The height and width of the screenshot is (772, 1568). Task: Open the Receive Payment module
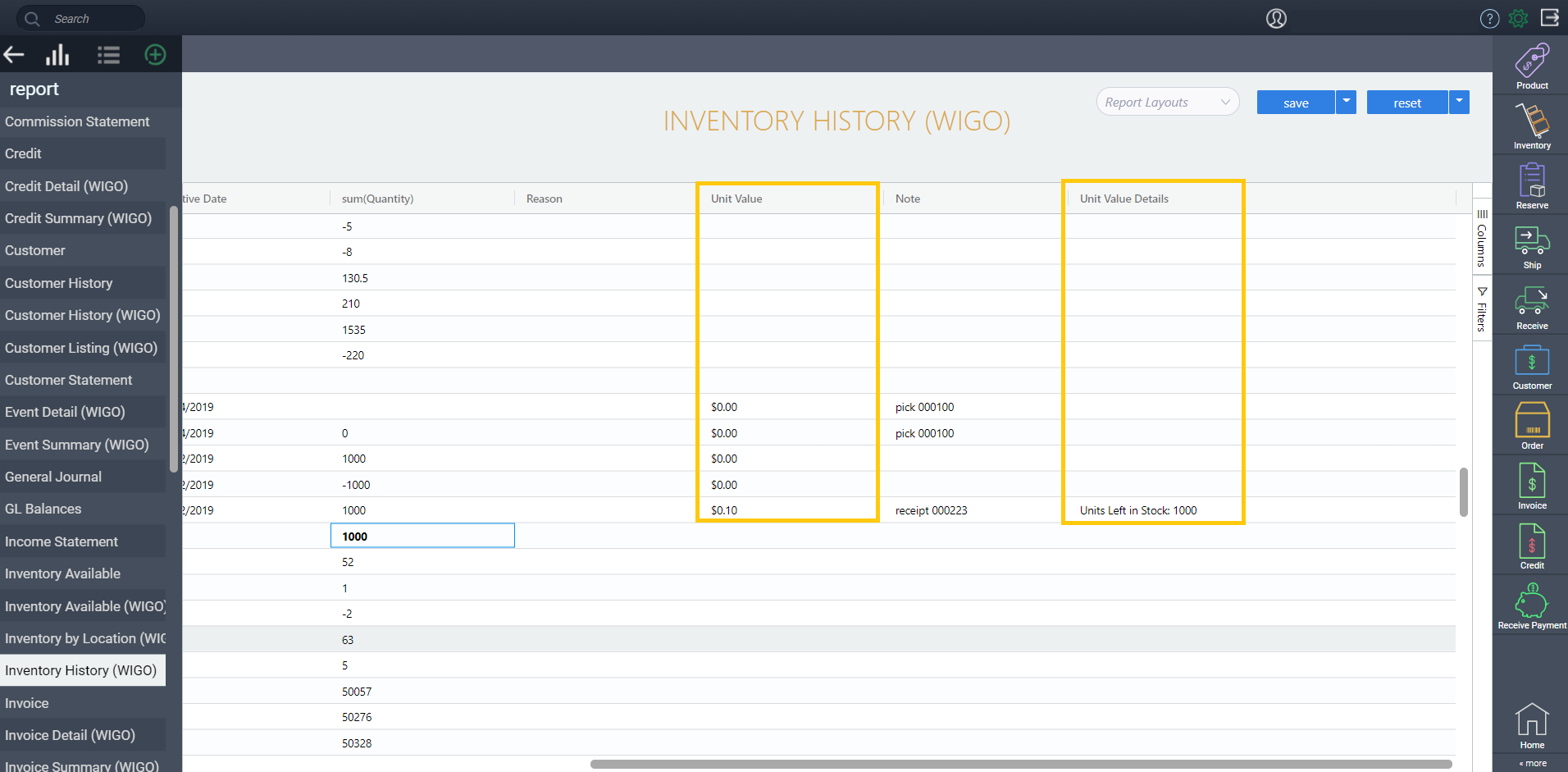[x=1532, y=606]
